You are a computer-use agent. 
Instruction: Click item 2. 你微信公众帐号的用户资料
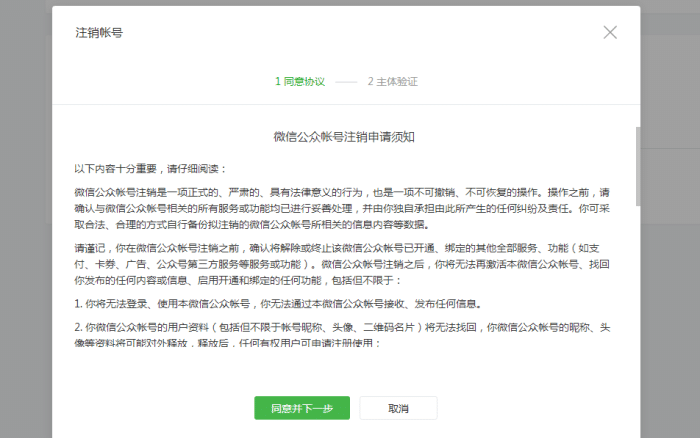342,335
